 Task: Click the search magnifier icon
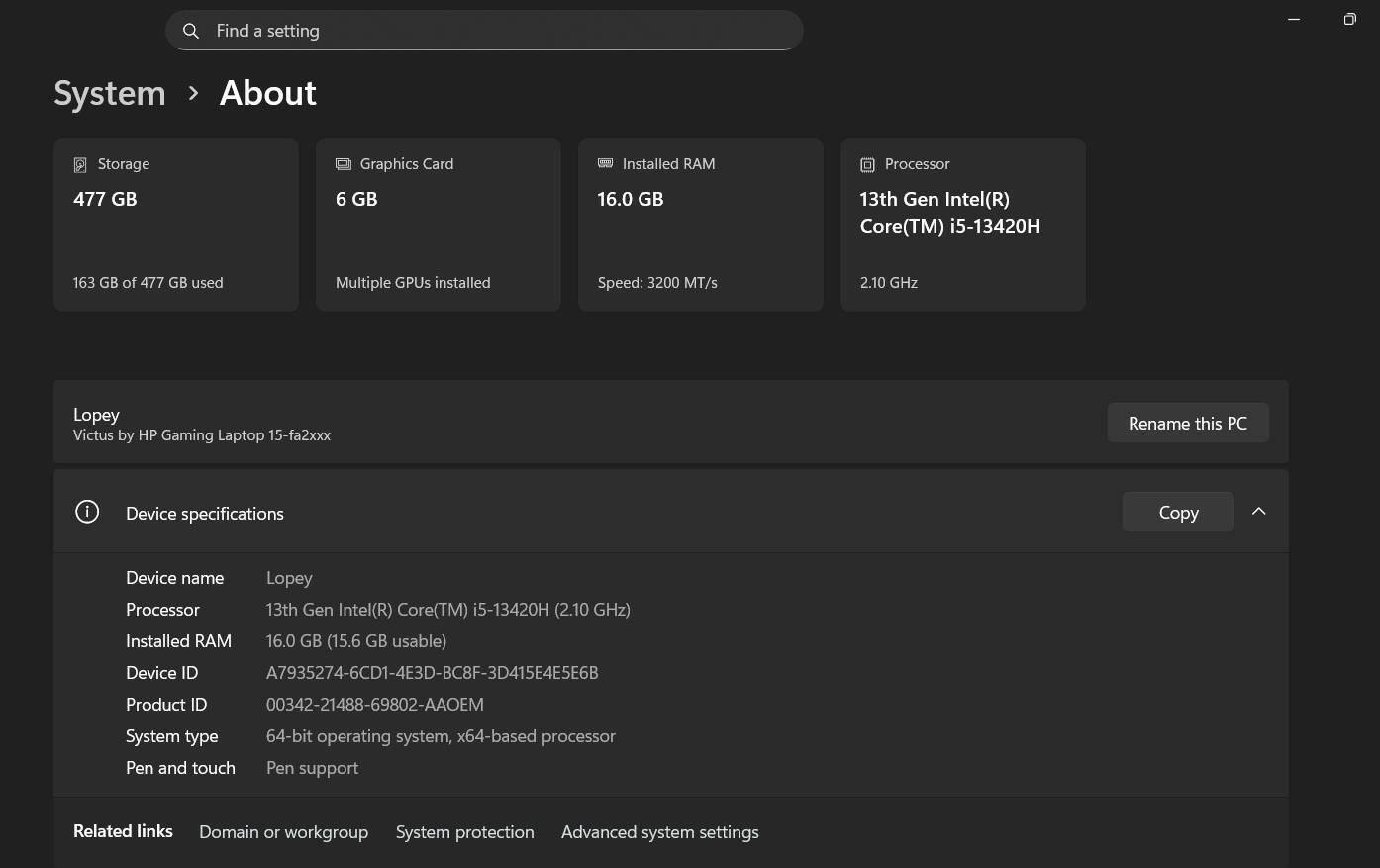point(191,31)
